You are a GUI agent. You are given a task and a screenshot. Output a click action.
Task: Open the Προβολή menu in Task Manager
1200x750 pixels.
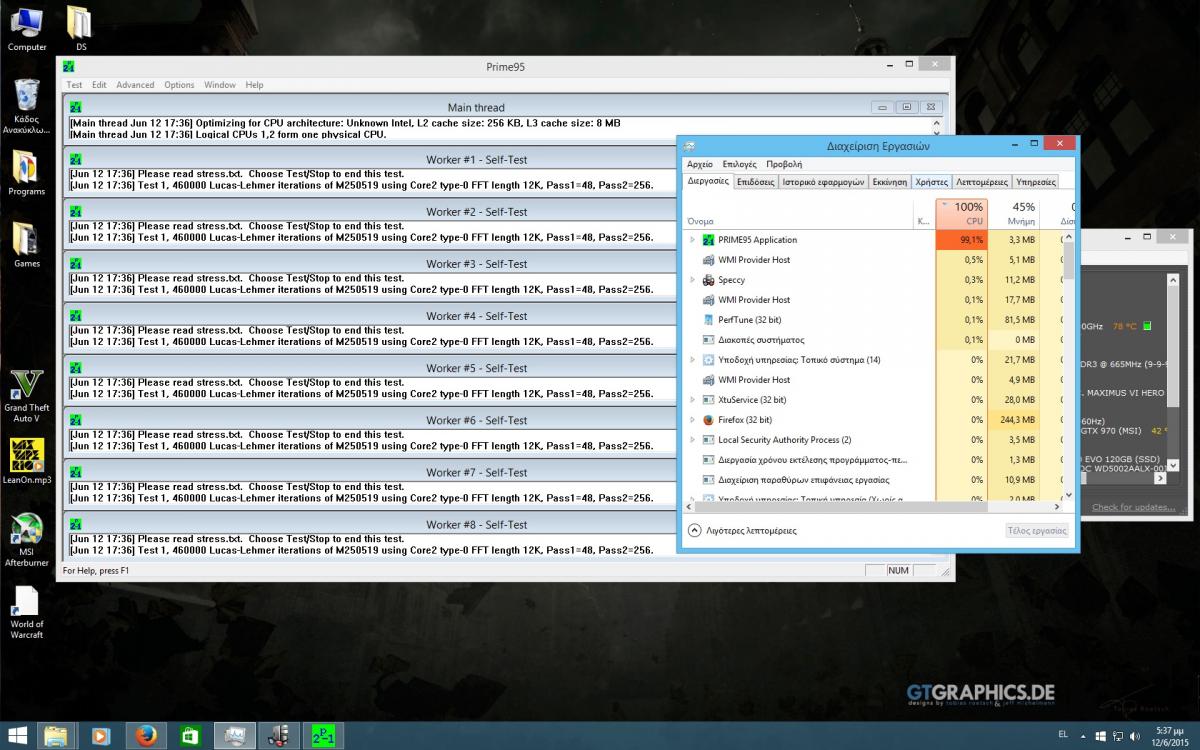click(x=784, y=164)
